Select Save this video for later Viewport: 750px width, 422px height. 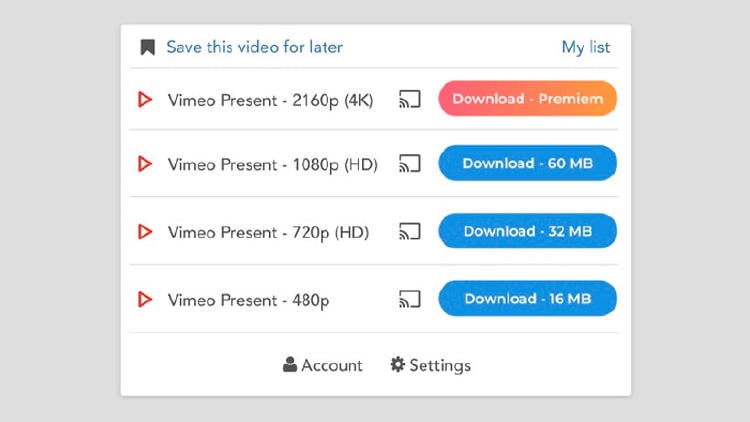coord(254,47)
